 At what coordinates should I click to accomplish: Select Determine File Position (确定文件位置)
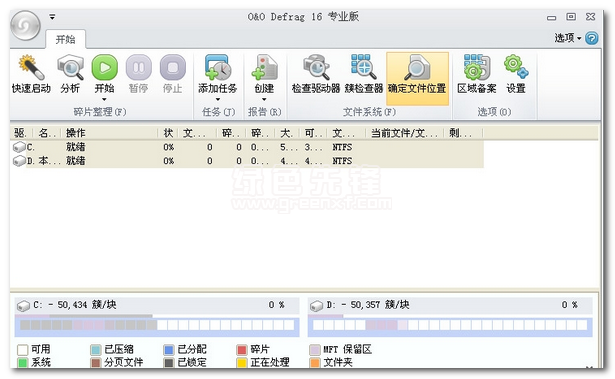[x=417, y=78]
